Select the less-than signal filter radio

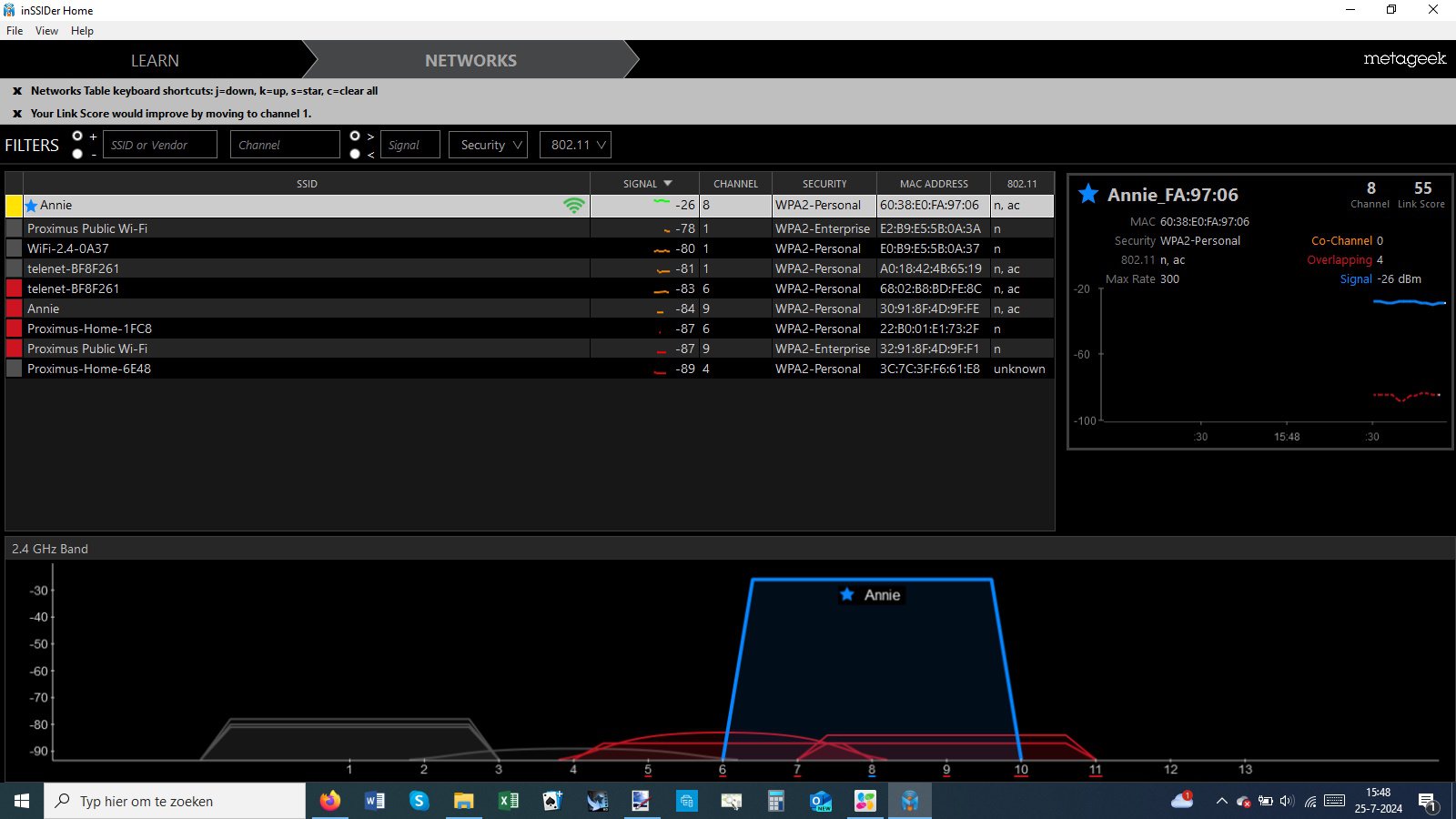pyautogui.click(x=355, y=154)
